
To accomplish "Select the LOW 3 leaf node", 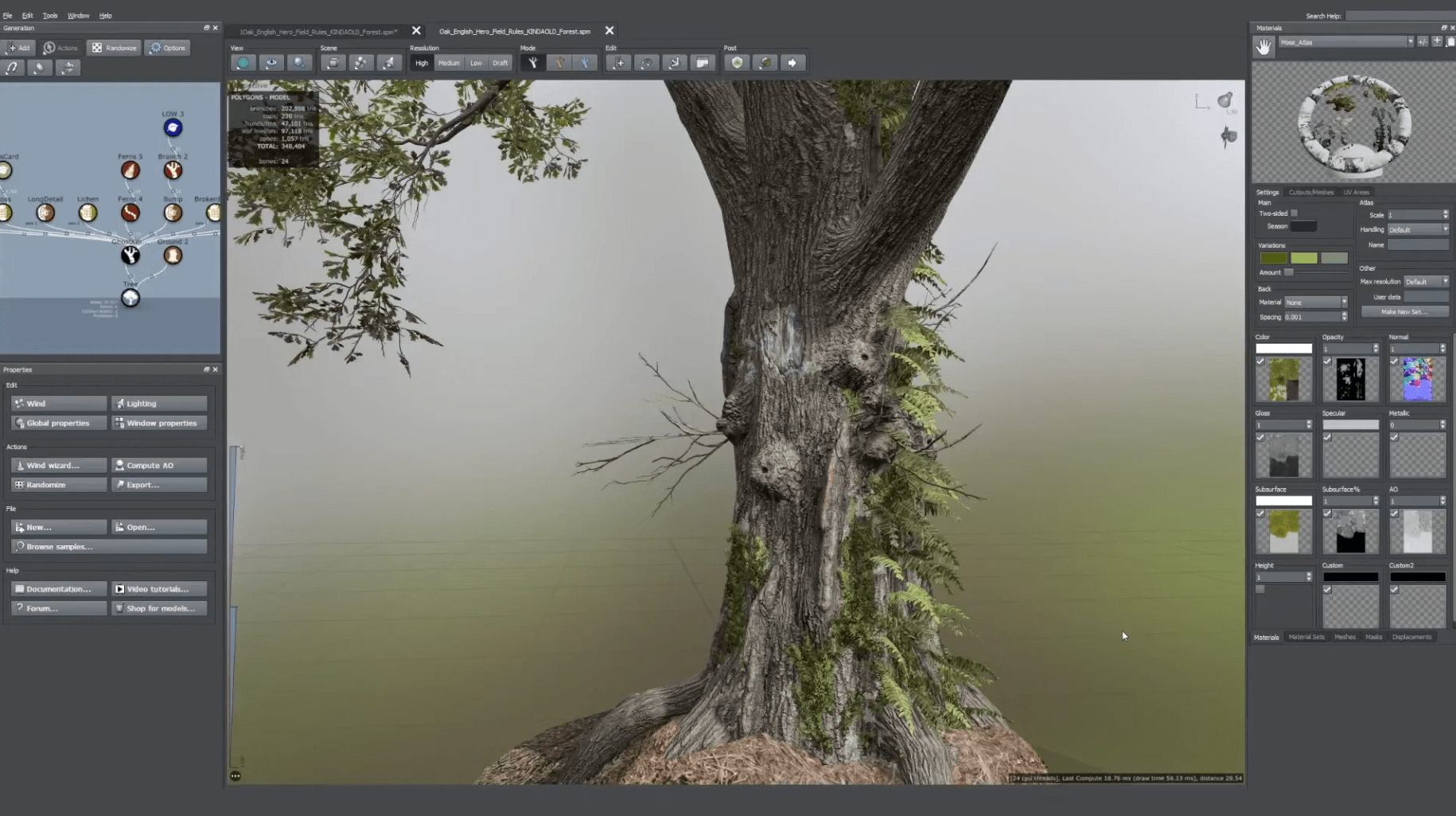I will [x=173, y=127].
